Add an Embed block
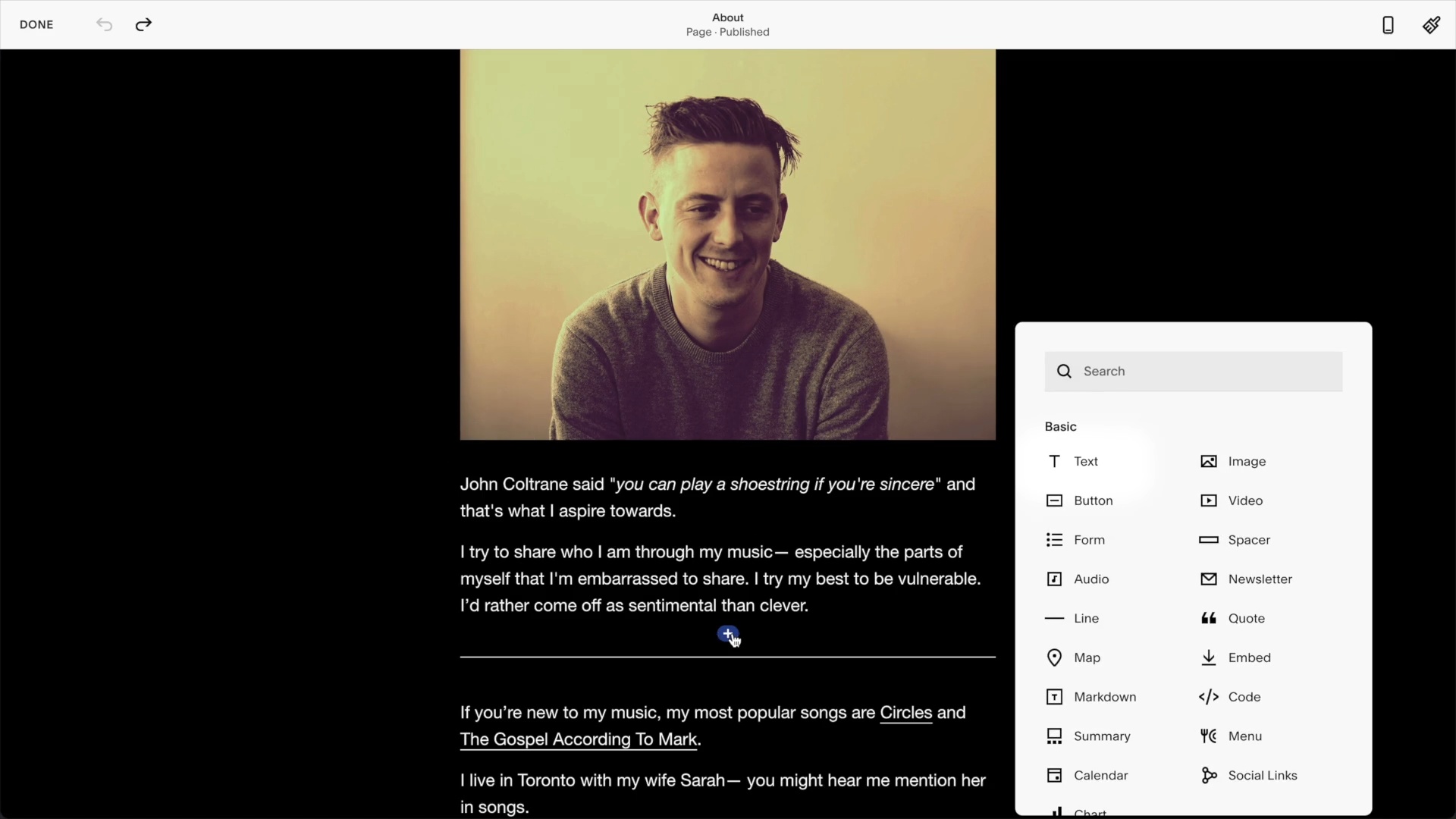 [x=1250, y=657]
